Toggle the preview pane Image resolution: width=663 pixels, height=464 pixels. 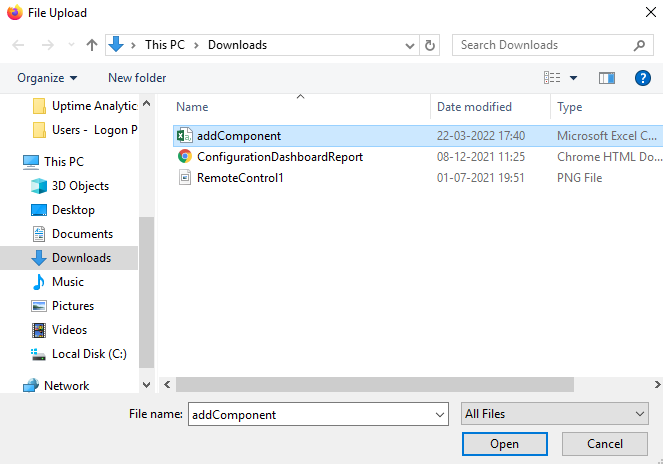607,78
